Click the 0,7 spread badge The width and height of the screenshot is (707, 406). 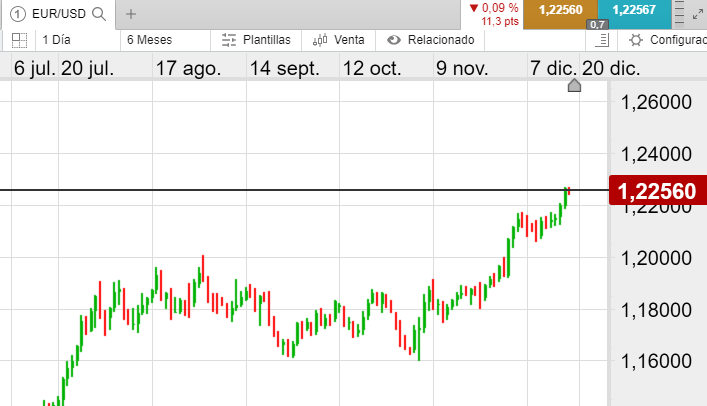pyautogui.click(x=597, y=24)
